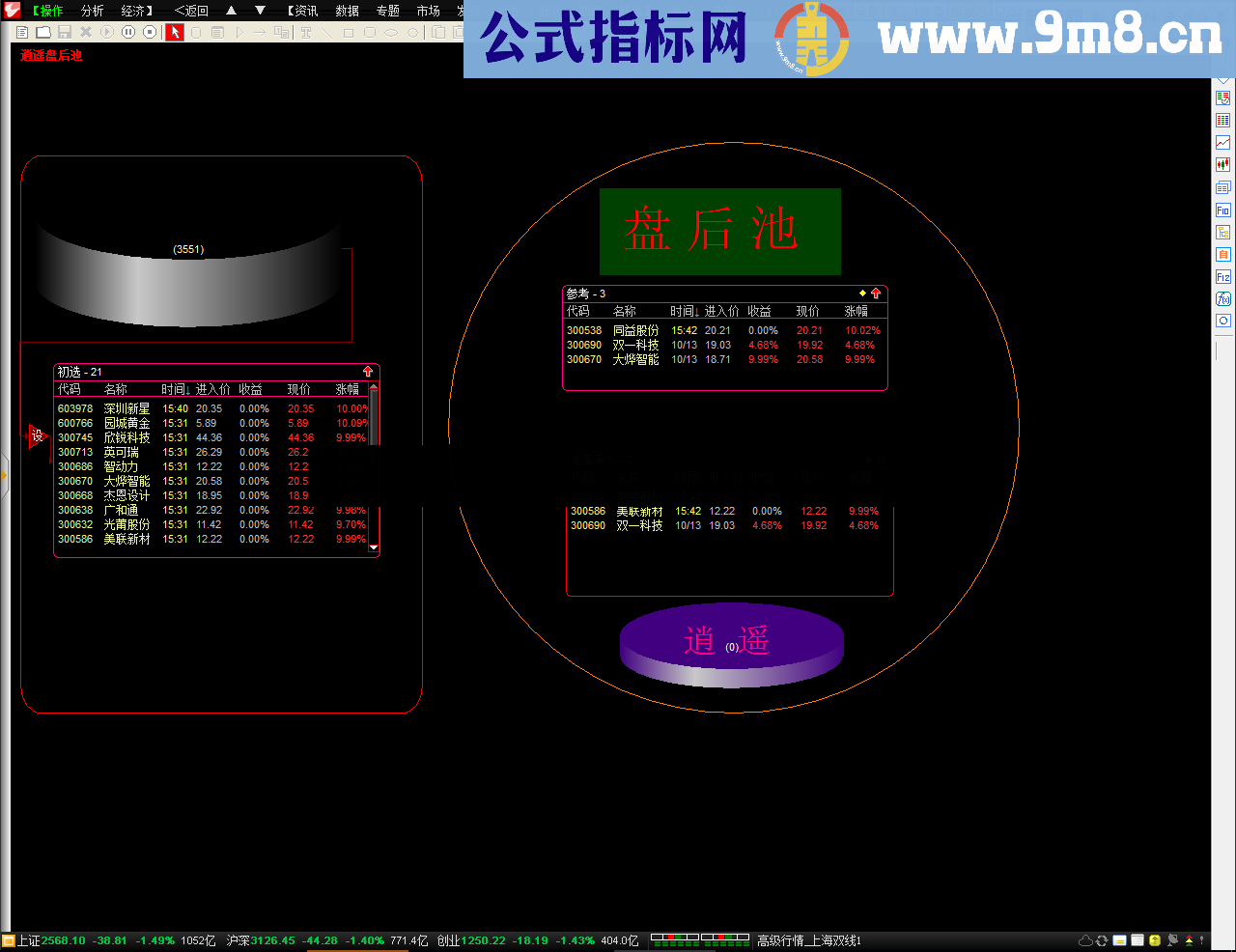The image size is (1236, 952).
Task: Click the down triangle in the menu bar
Action: (260, 11)
